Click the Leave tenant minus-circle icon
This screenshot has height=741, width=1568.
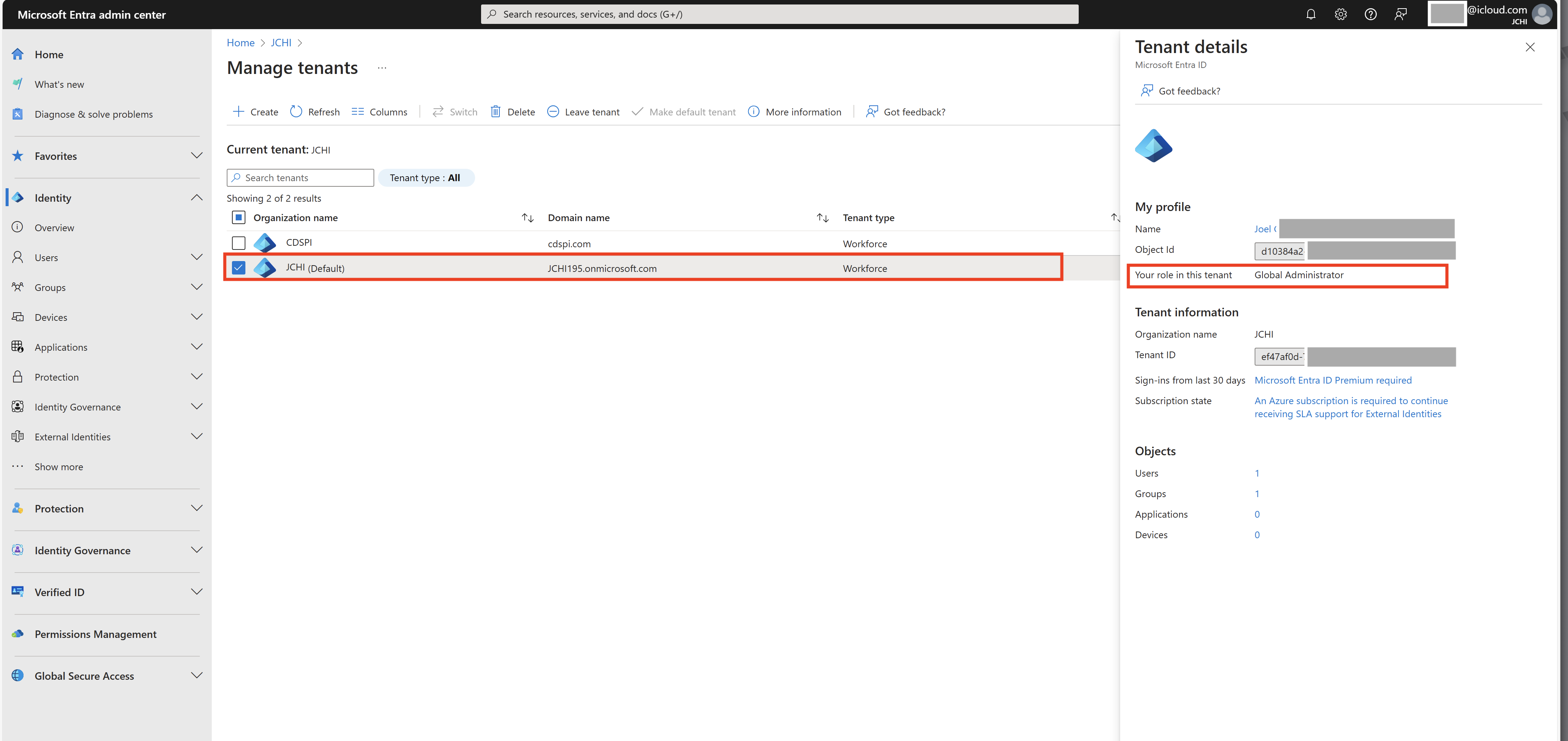(x=553, y=111)
